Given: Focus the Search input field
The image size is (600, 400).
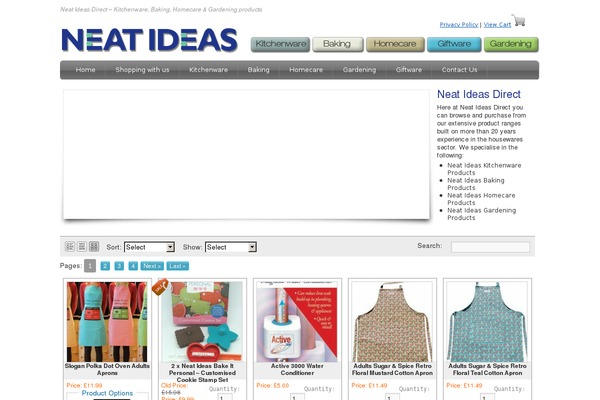Looking at the screenshot, I should click(490, 247).
